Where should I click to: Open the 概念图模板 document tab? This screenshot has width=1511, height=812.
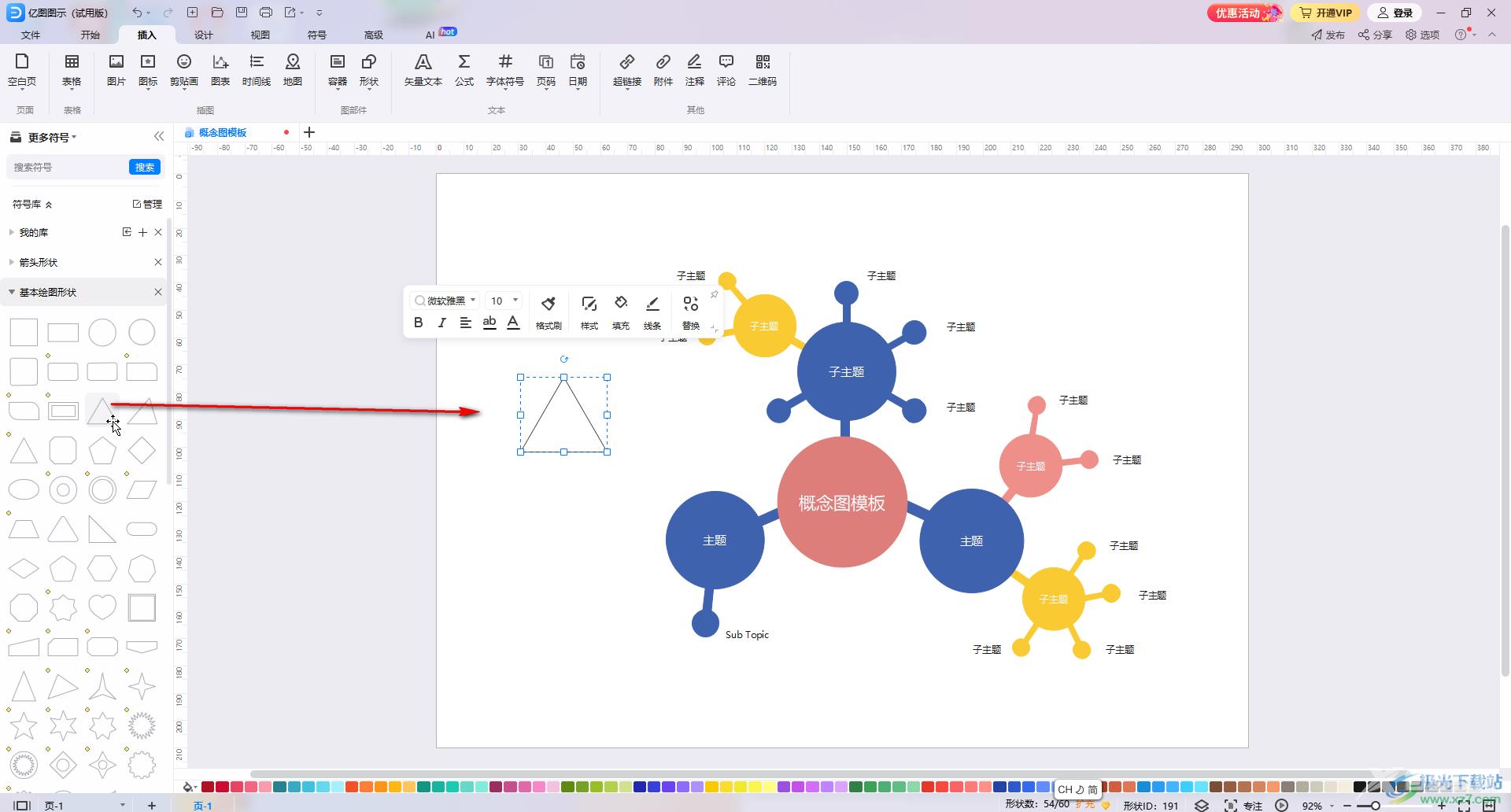[x=223, y=132]
